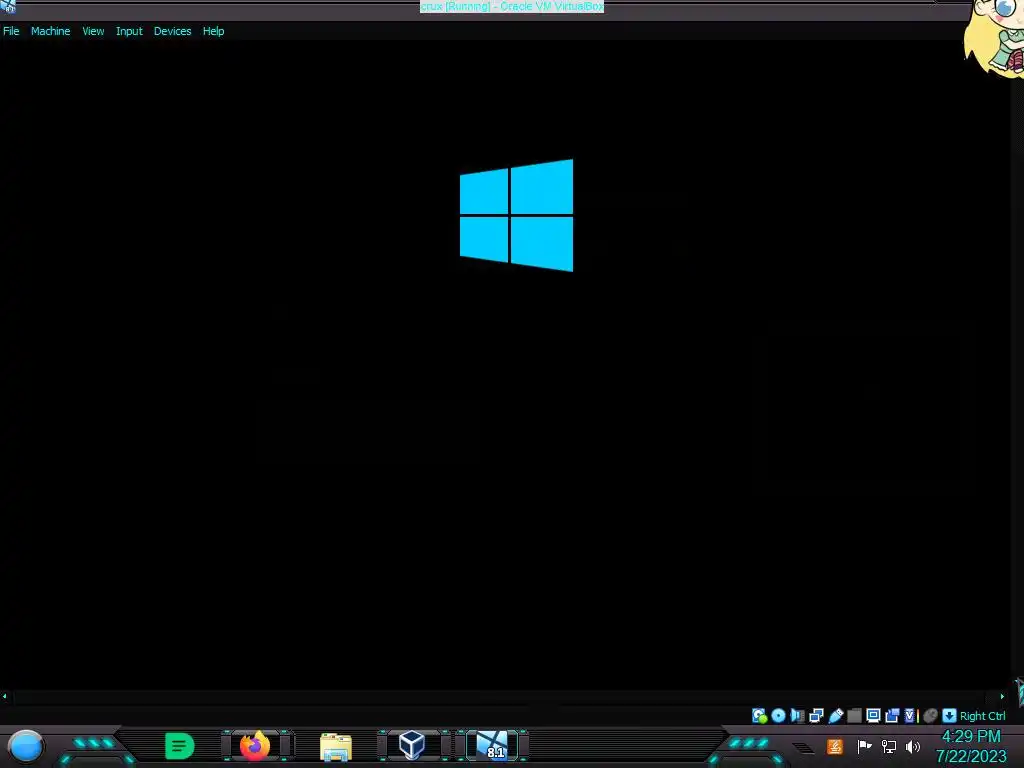Screen dimensions: 1024x768
Task: Open the Input menu
Action: (x=129, y=31)
